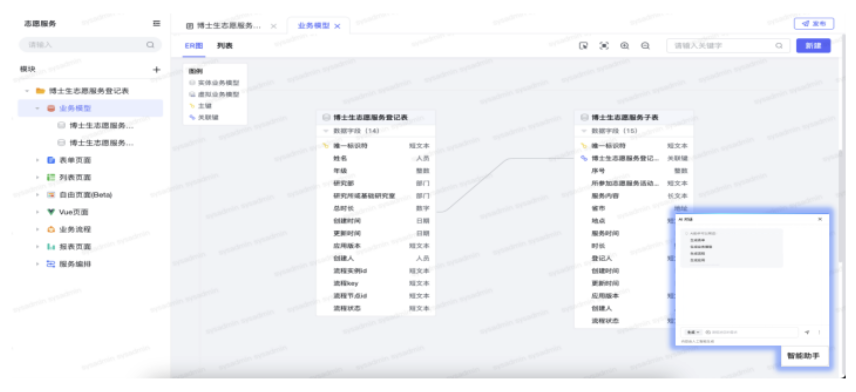This screenshot has width=856, height=392.
Task: Click the 报表页面 chart icon
Action: pos(51,246)
